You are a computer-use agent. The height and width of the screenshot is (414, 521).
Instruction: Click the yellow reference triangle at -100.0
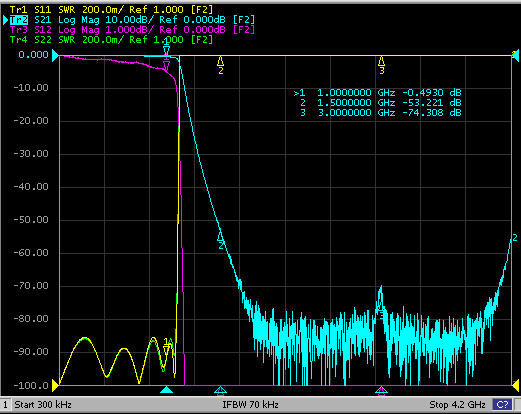[x=55, y=385]
